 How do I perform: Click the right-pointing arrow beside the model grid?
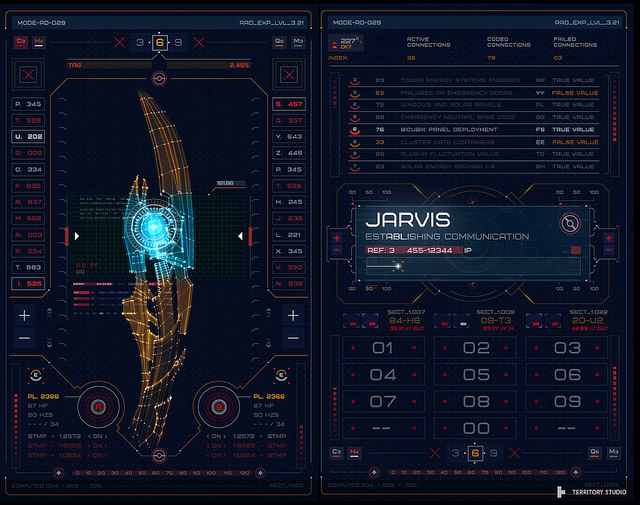[x=77, y=236]
